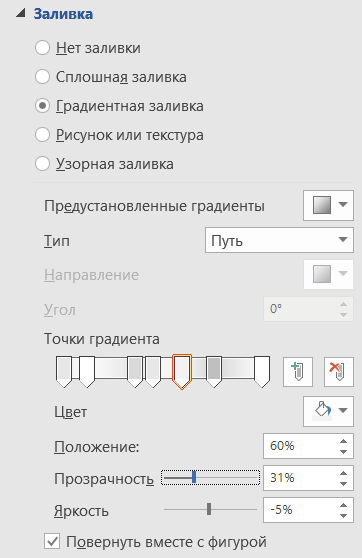Select the Нет заливки radio button
This screenshot has width=362, height=558.
pyautogui.click(x=42, y=48)
